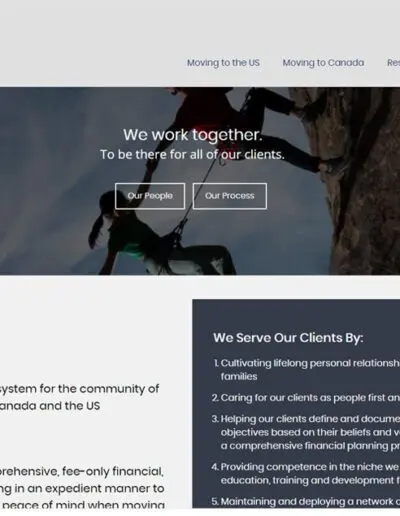Click the 'fee-only financial' text line

click(82, 472)
